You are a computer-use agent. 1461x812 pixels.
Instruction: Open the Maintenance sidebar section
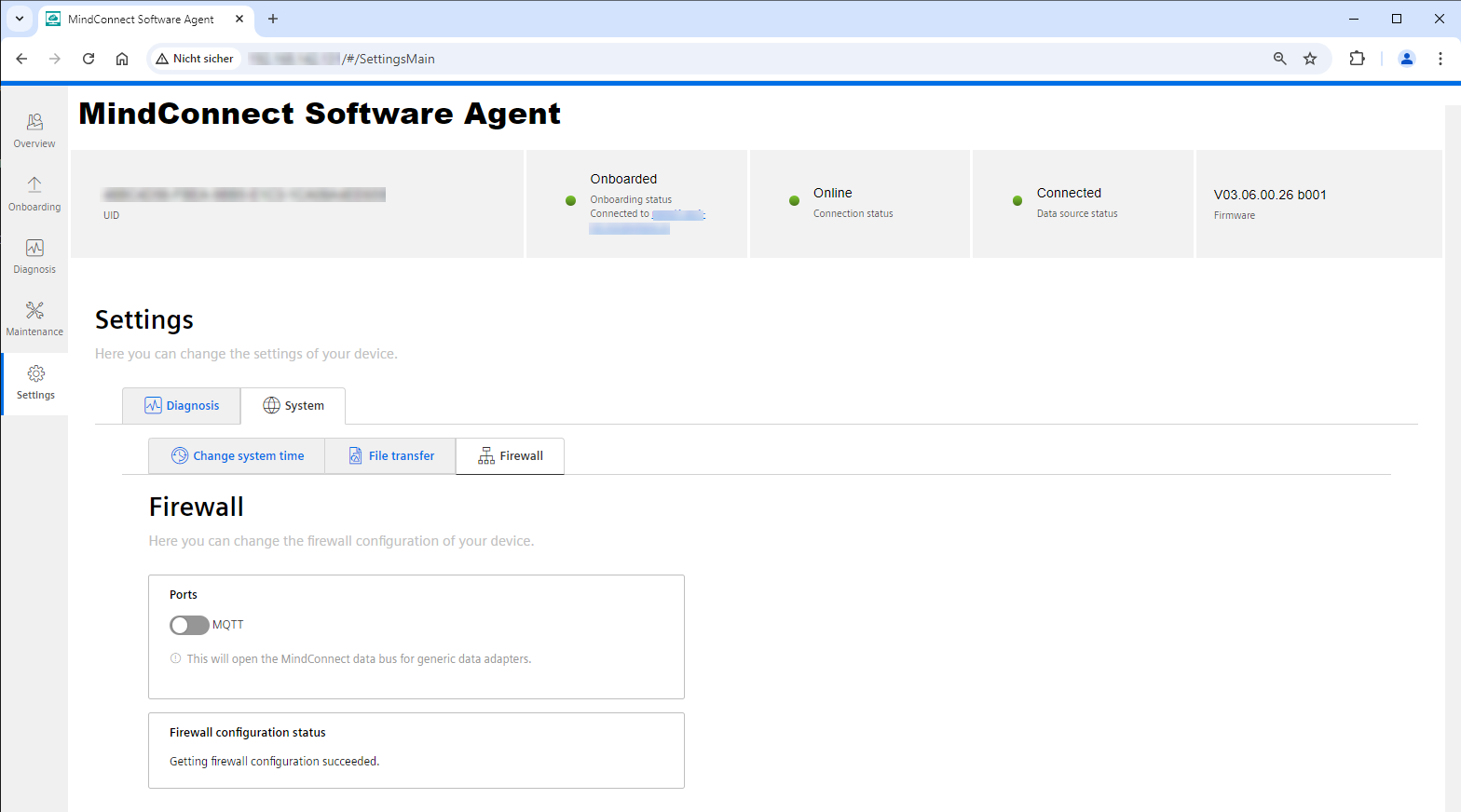coord(34,318)
